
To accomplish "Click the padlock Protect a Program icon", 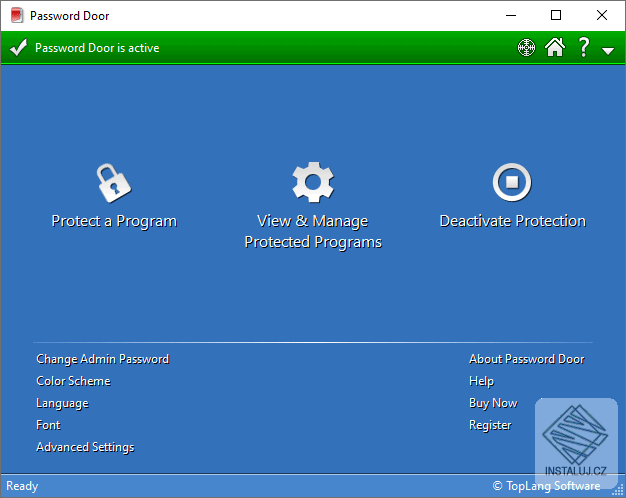I will click(114, 183).
